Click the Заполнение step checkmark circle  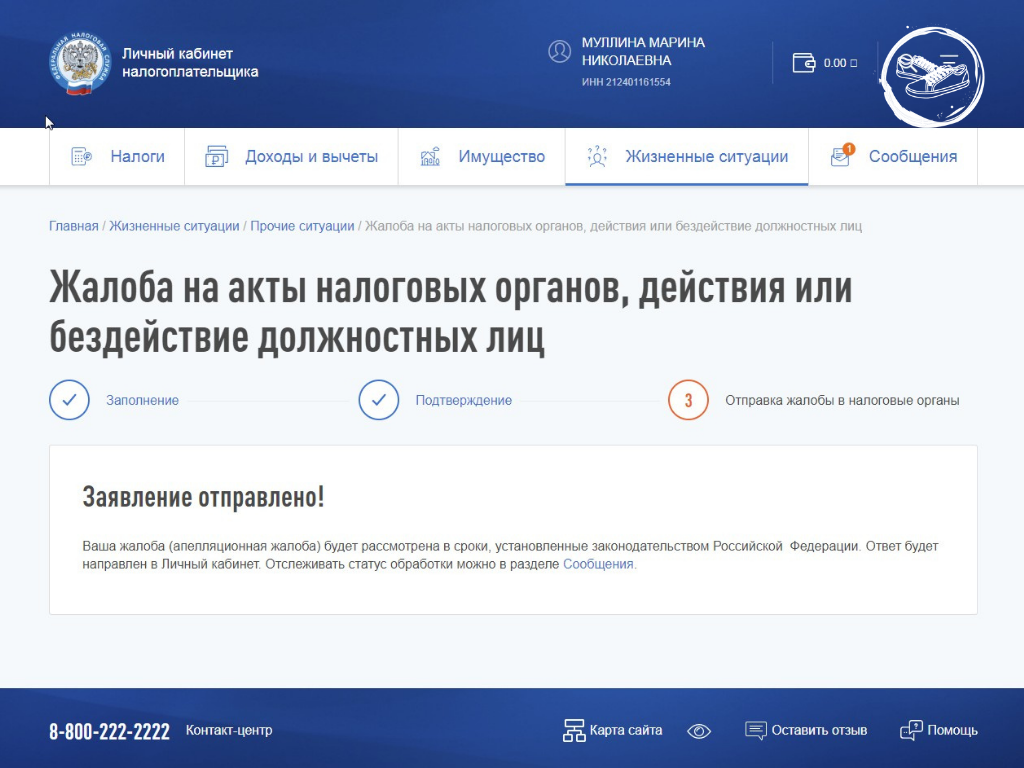[x=69, y=400]
